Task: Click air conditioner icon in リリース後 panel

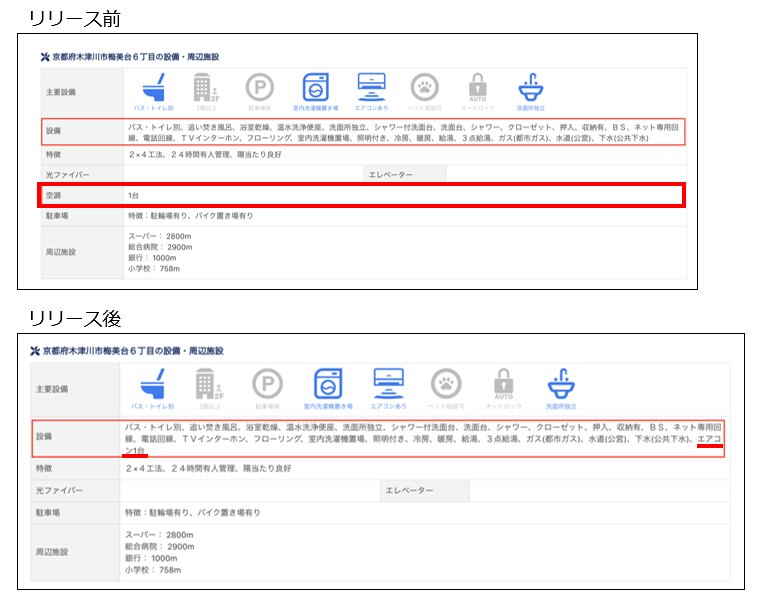Action: [x=387, y=384]
